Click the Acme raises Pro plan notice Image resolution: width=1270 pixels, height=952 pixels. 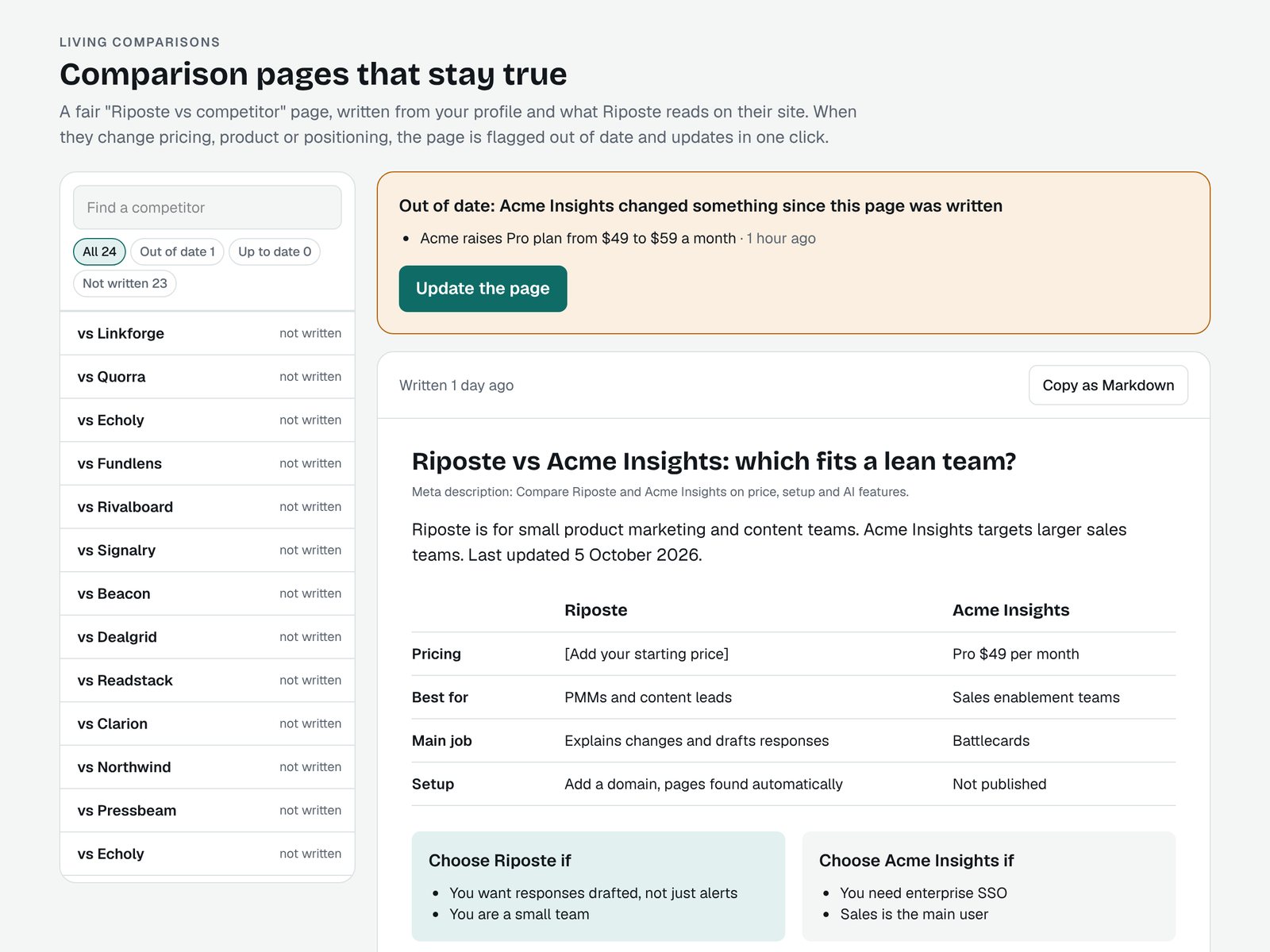point(618,238)
